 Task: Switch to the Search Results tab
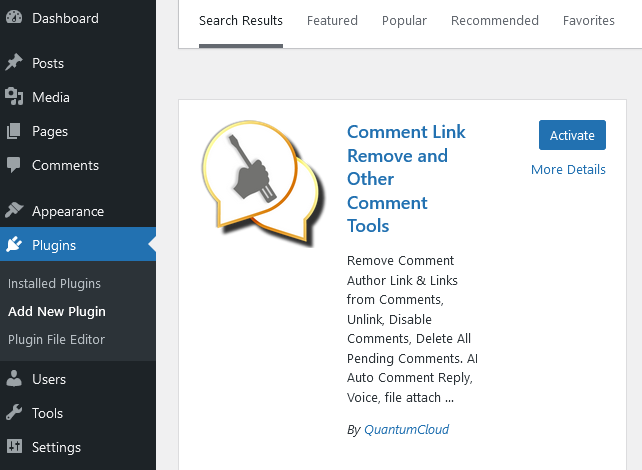pyautogui.click(x=241, y=20)
